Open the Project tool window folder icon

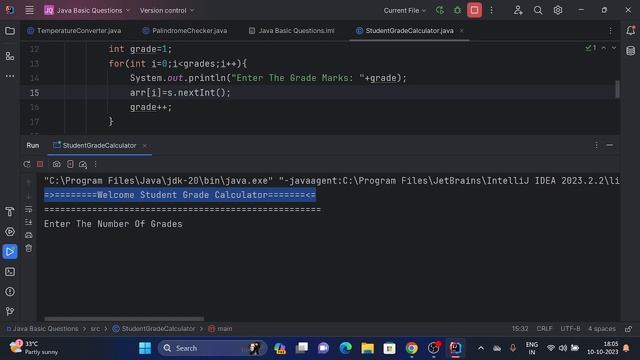click(x=10, y=31)
